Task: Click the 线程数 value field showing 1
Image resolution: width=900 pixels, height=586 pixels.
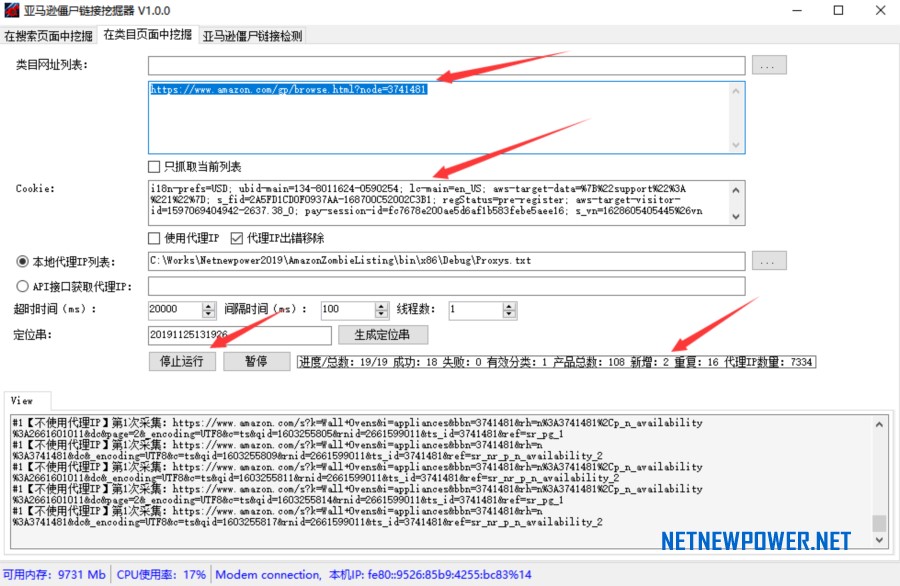Action: (476, 309)
